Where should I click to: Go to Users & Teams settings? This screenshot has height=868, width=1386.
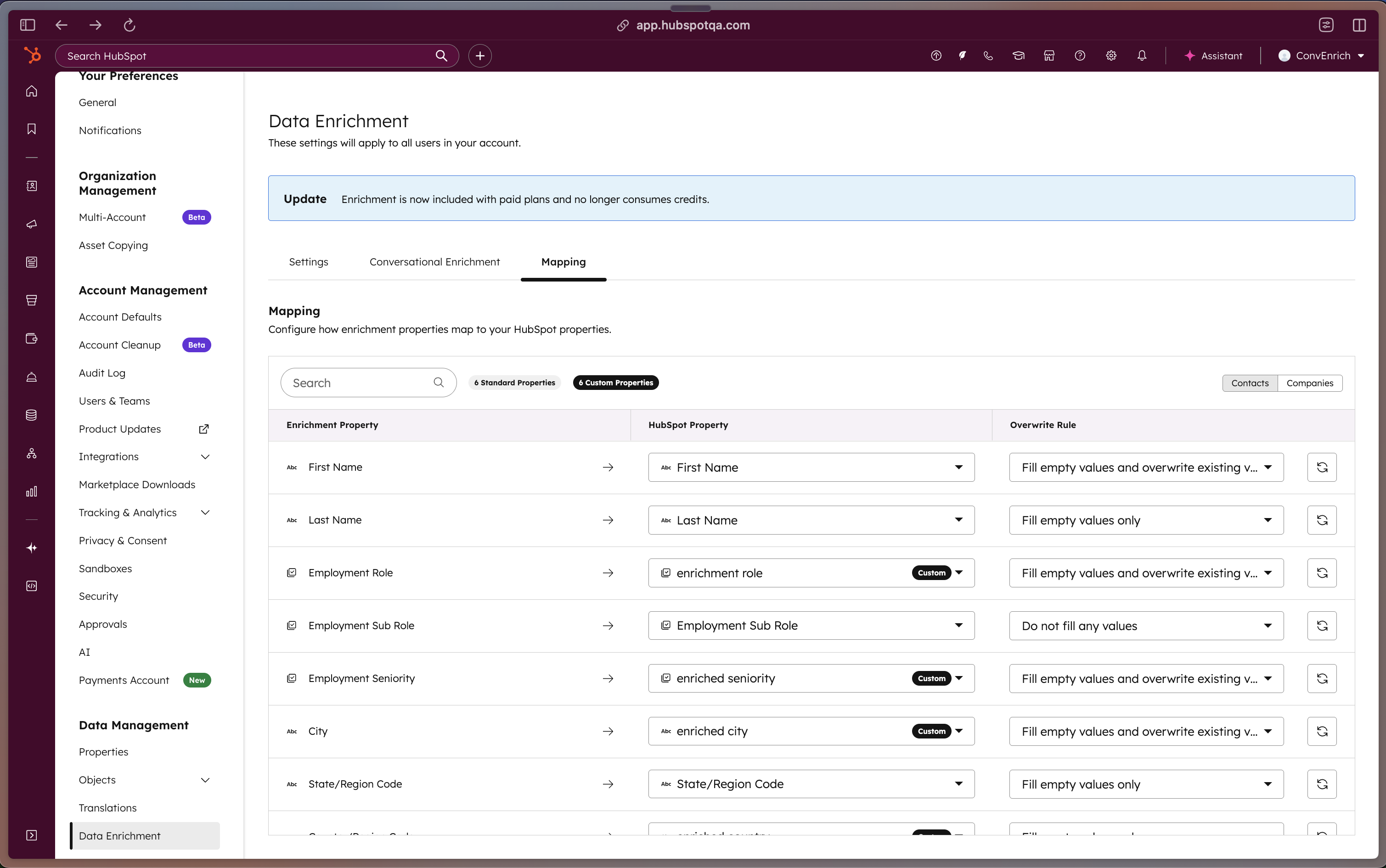click(x=114, y=400)
